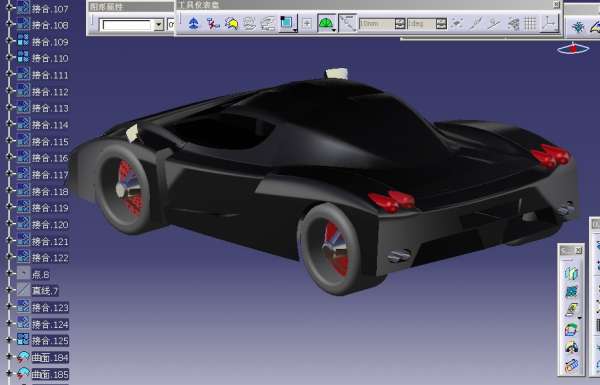The height and width of the screenshot is (385, 600).
Task: Click the axis-corner icon at dashboard end
Action: click(x=549, y=24)
